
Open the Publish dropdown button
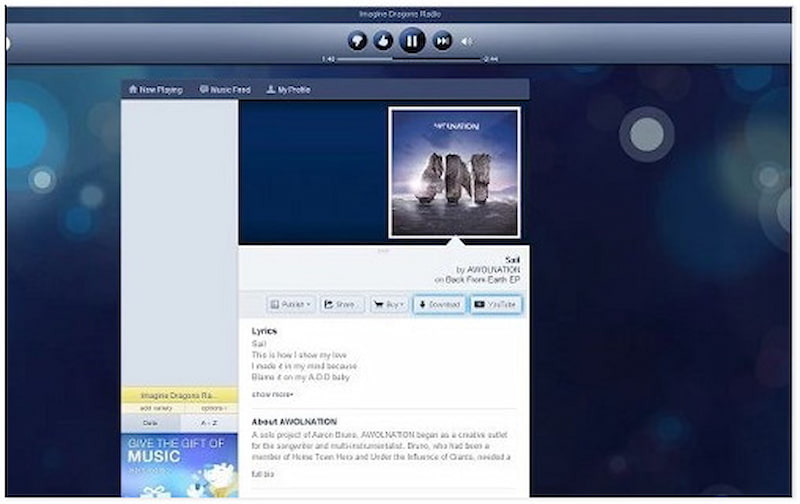[291, 305]
